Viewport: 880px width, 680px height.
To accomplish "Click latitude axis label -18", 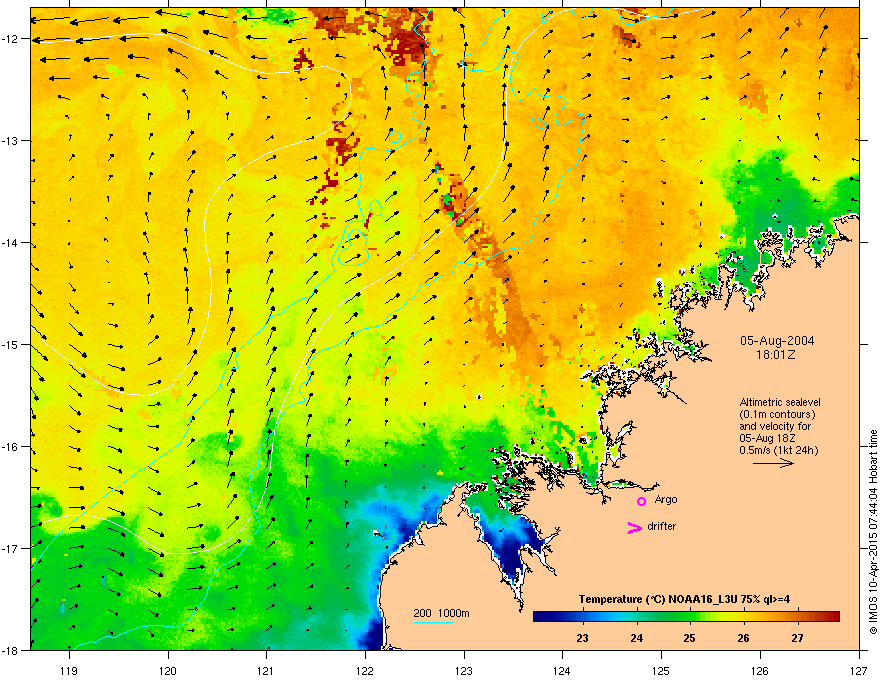I will [x=11, y=650].
